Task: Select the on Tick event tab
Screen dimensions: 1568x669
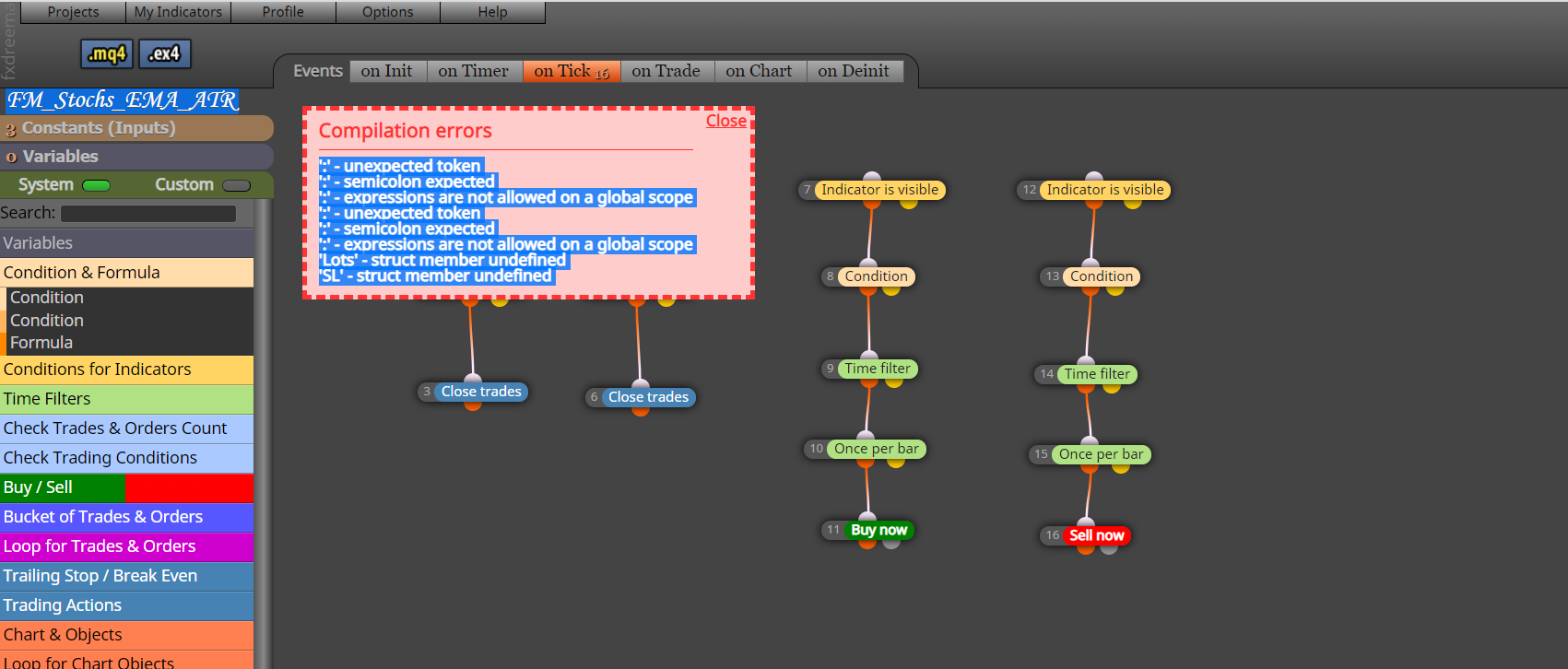Action: pos(572,71)
